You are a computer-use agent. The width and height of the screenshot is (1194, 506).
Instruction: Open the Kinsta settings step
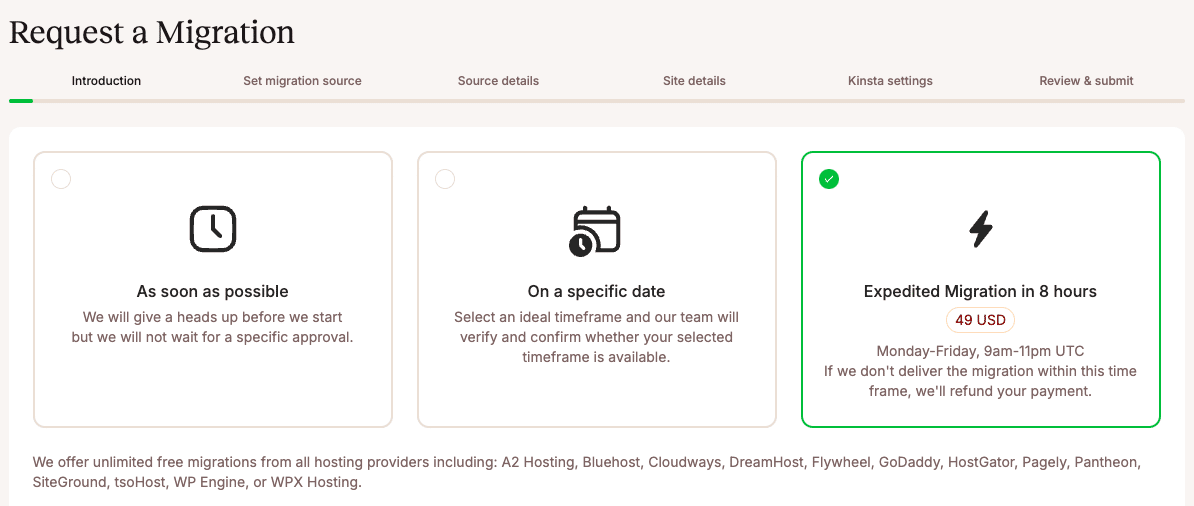890,81
